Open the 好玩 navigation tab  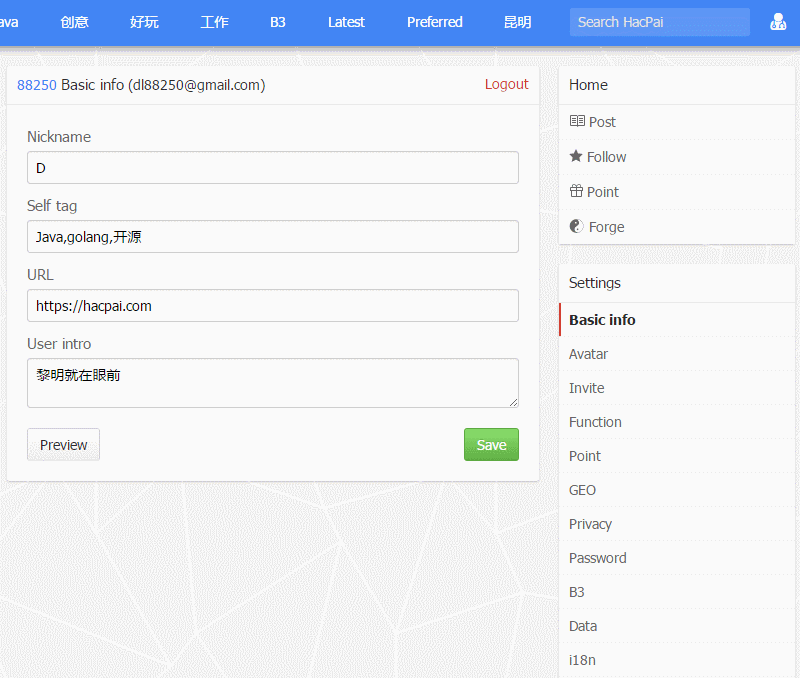pyautogui.click(x=144, y=22)
